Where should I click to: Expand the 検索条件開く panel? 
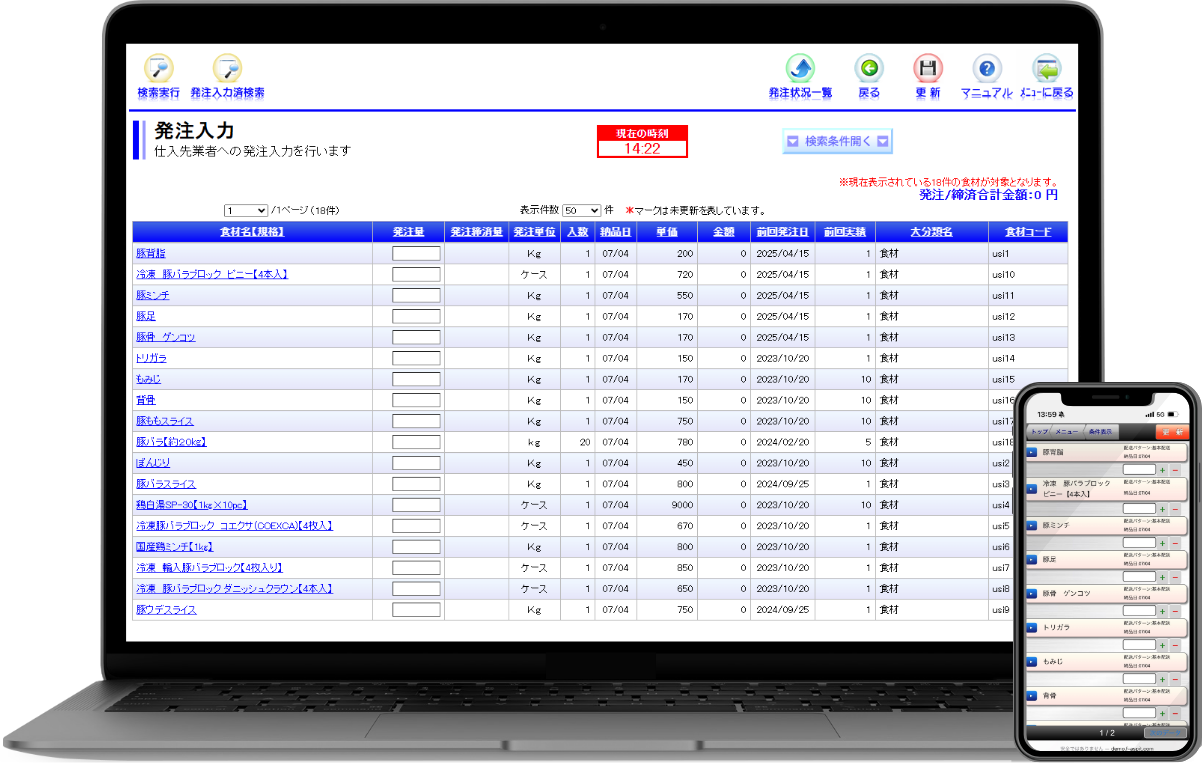(x=837, y=142)
